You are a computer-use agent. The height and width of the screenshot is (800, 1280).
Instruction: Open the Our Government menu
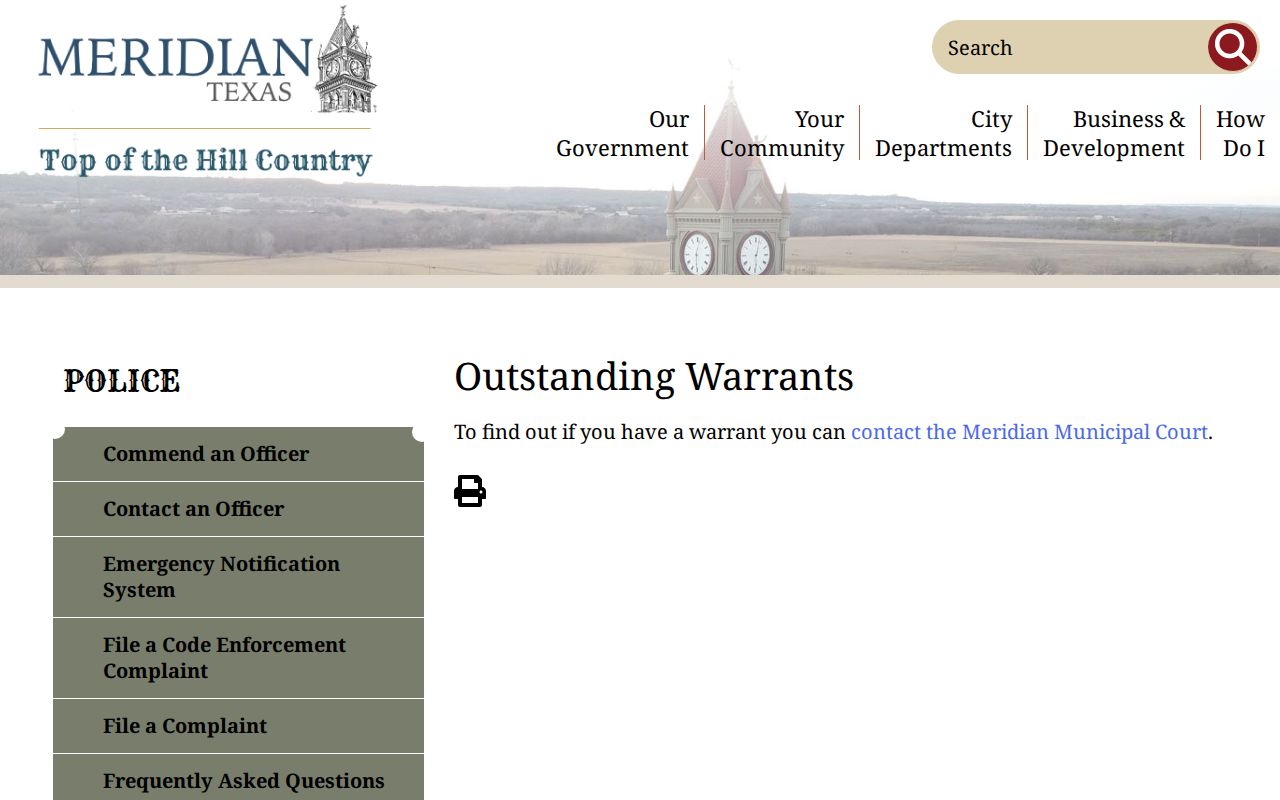coord(622,133)
